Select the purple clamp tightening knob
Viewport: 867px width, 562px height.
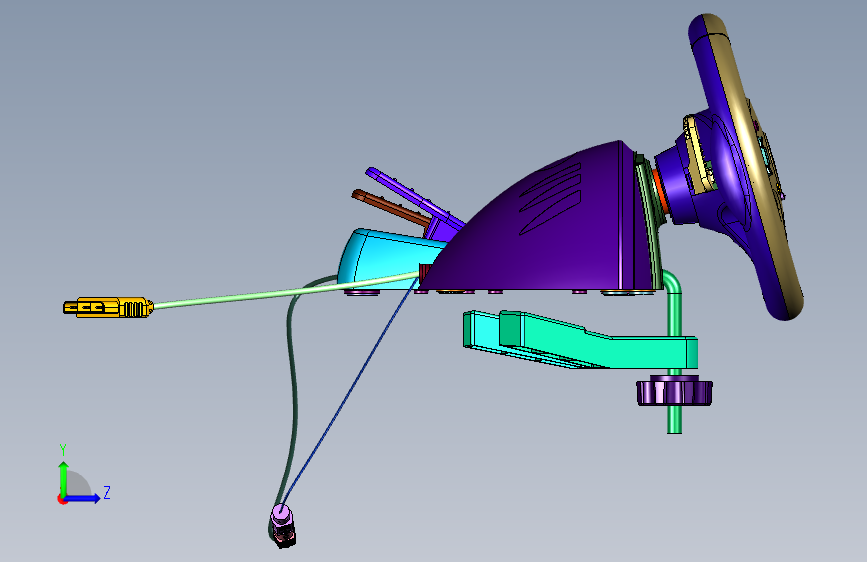[674, 390]
